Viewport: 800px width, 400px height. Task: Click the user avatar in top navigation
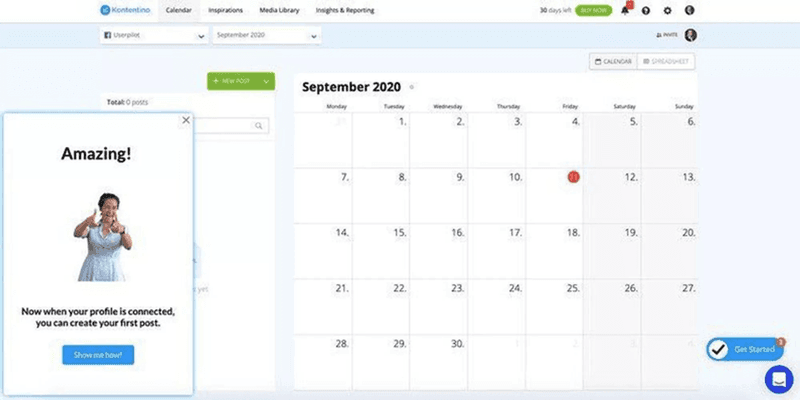690,10
